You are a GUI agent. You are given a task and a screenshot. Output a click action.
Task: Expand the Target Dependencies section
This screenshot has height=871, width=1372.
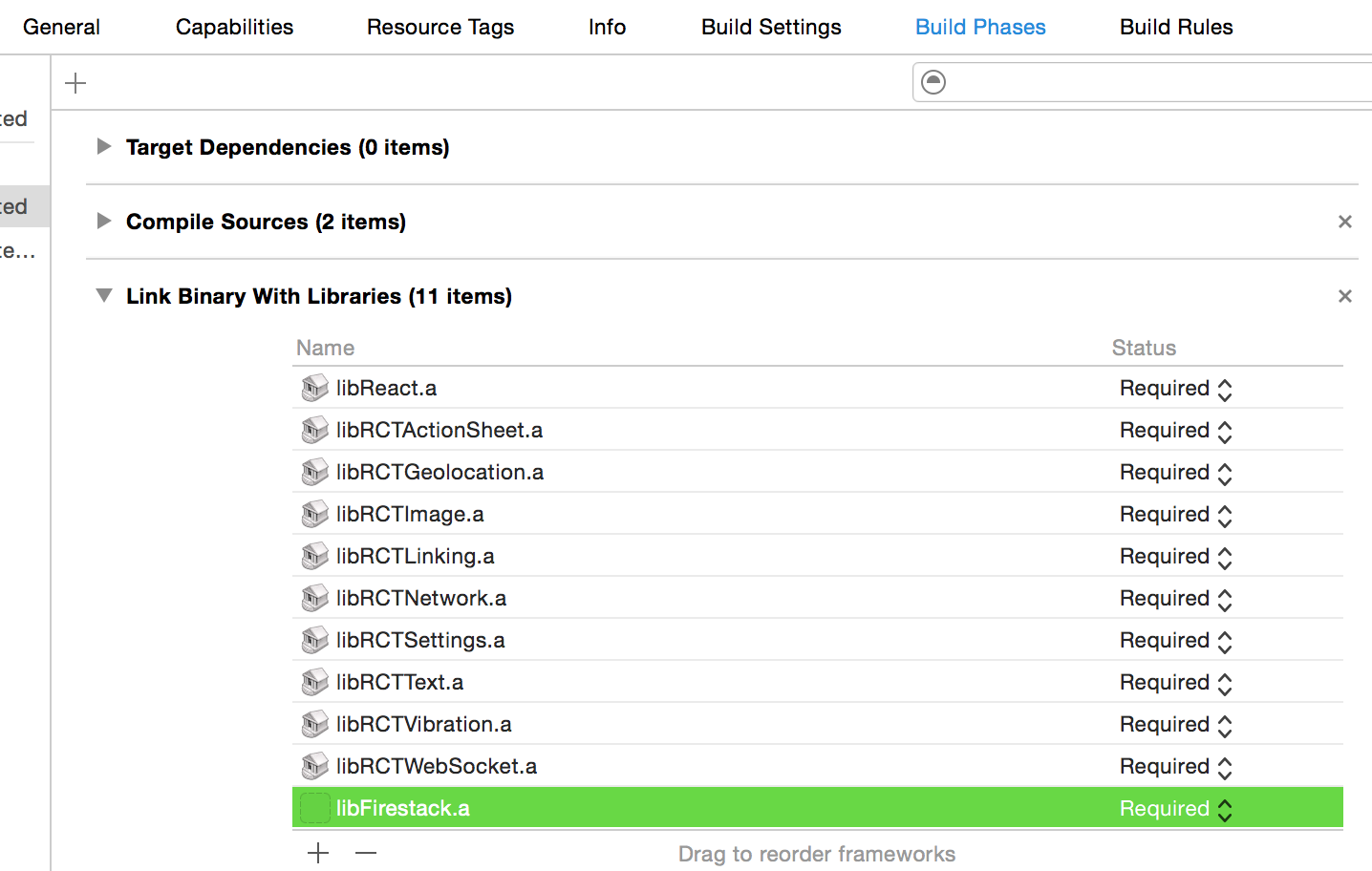[103, 146]
